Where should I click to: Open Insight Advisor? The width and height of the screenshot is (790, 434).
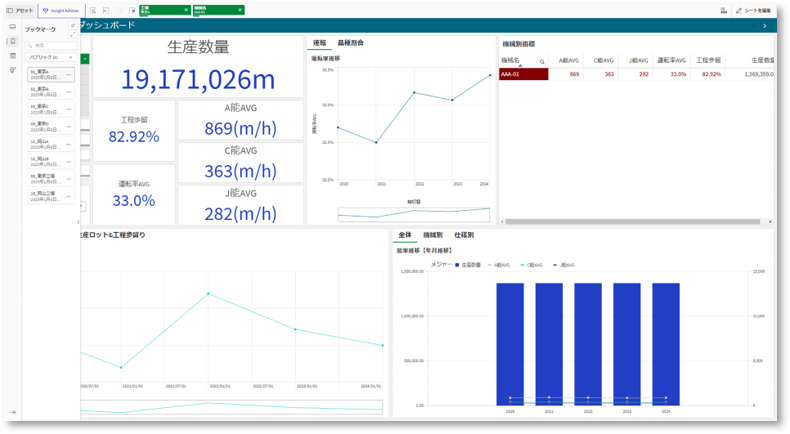click(61, 11)
